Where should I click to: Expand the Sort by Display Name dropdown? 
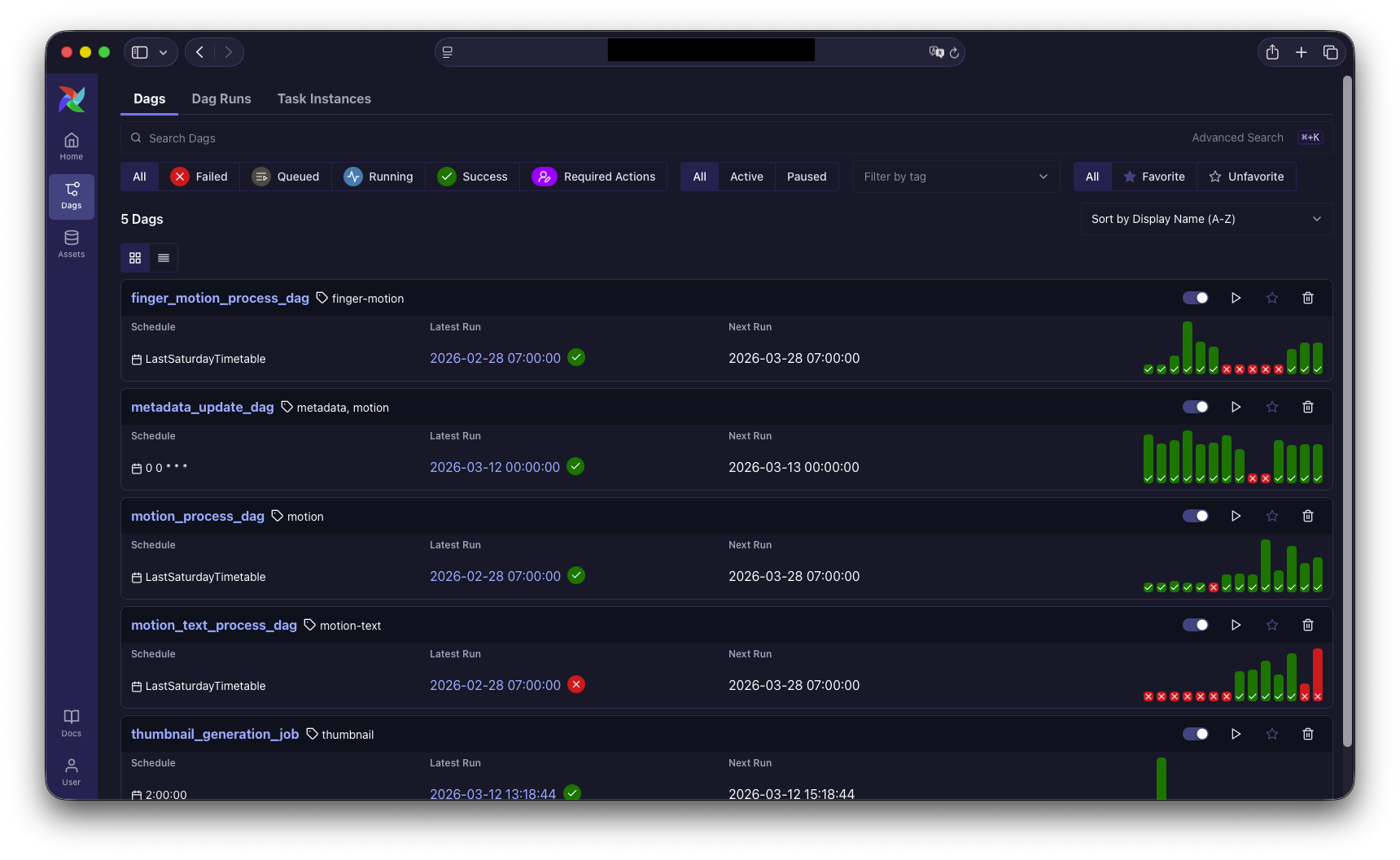[1205, 219]
